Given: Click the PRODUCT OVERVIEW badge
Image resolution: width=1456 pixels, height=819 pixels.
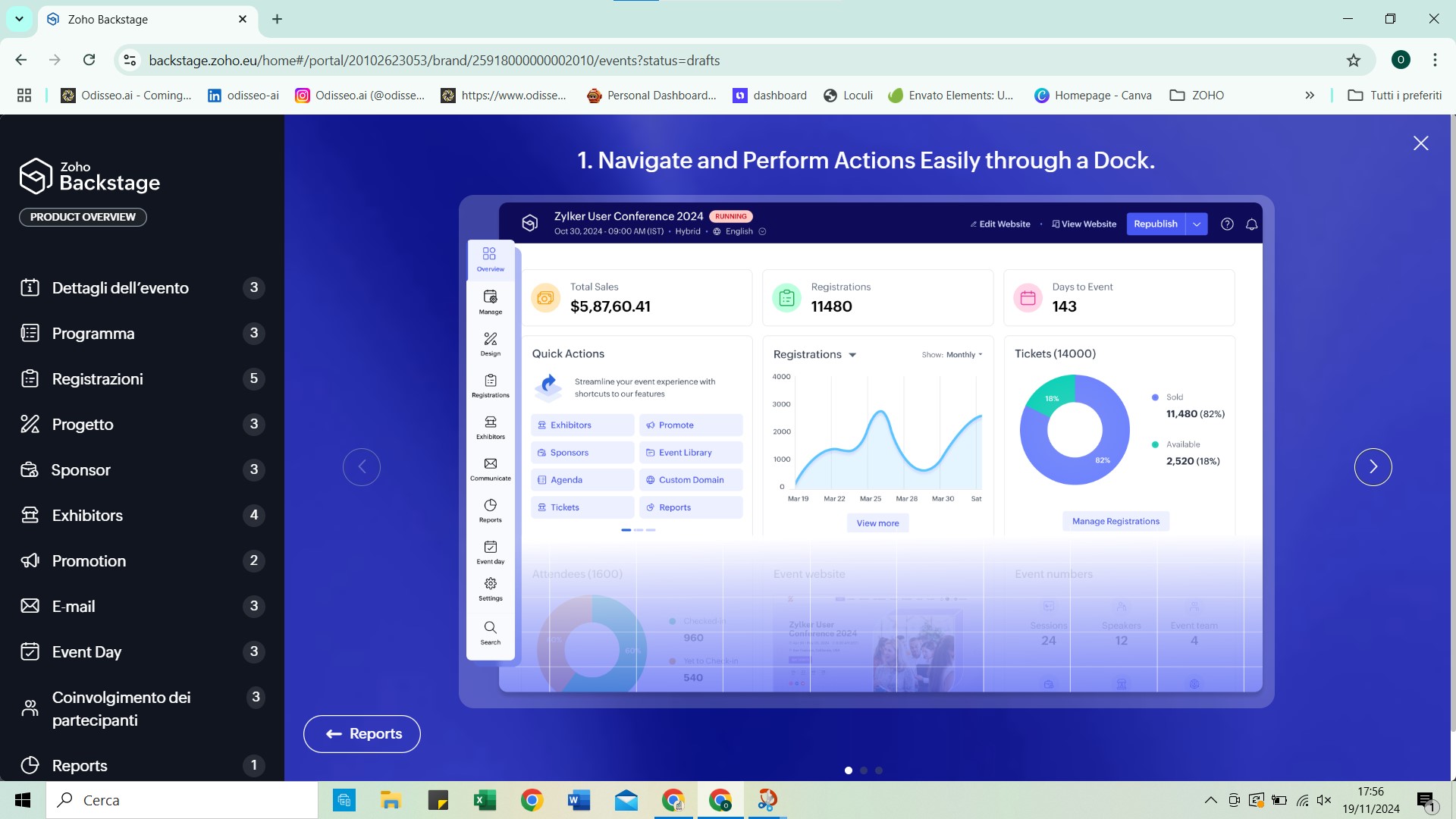Looking at the screenshot, I should [83, 217].
